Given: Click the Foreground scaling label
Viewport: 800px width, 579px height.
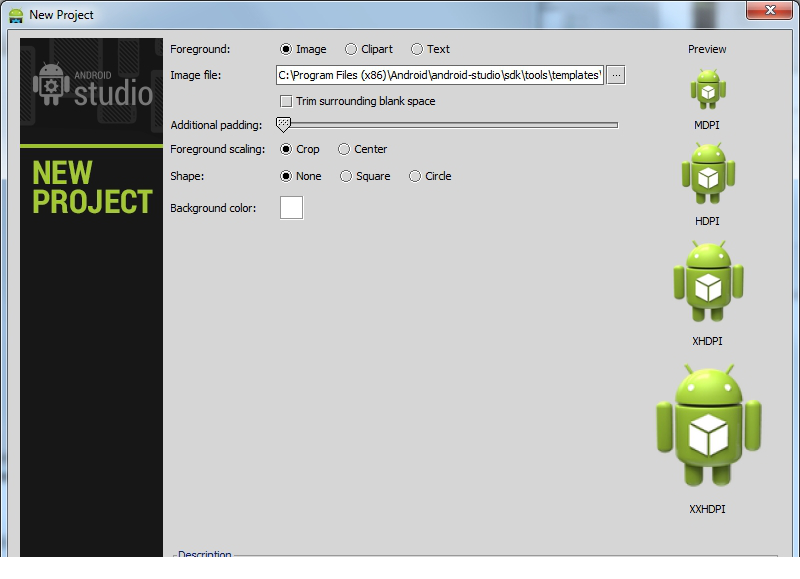Looking at the screenshot, I should [217, 149].
